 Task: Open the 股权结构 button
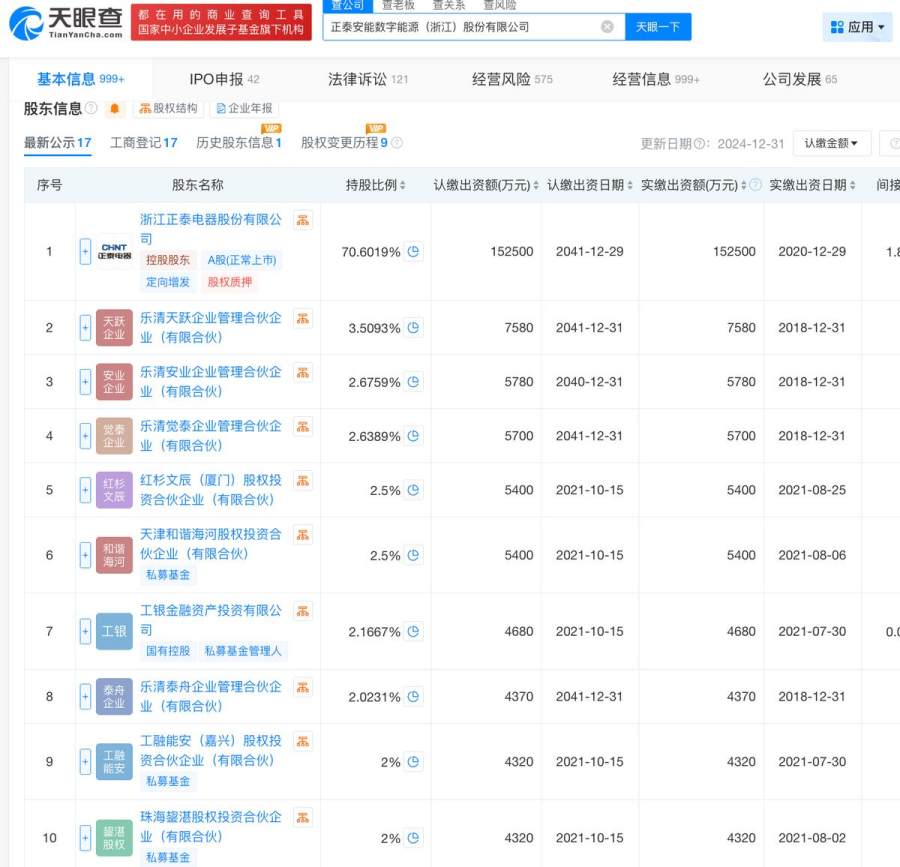[x=168, y=108]
